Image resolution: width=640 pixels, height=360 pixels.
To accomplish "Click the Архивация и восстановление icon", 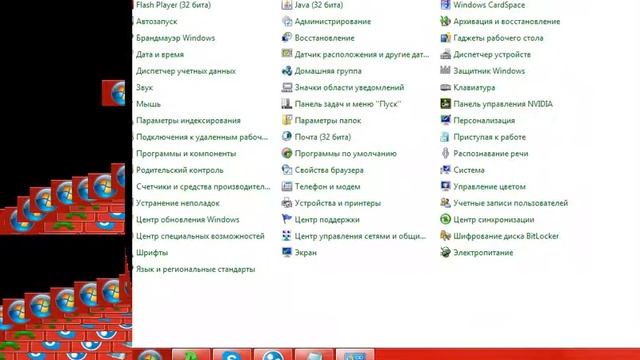I will click(x=445, y=21).
